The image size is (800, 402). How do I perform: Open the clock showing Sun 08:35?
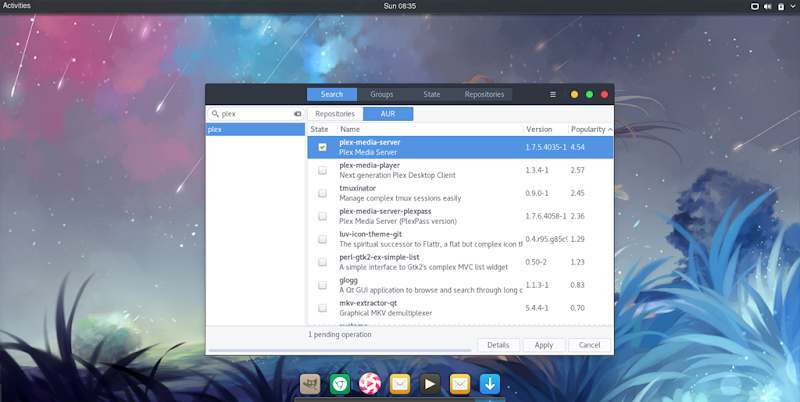(x=399, y=6)
